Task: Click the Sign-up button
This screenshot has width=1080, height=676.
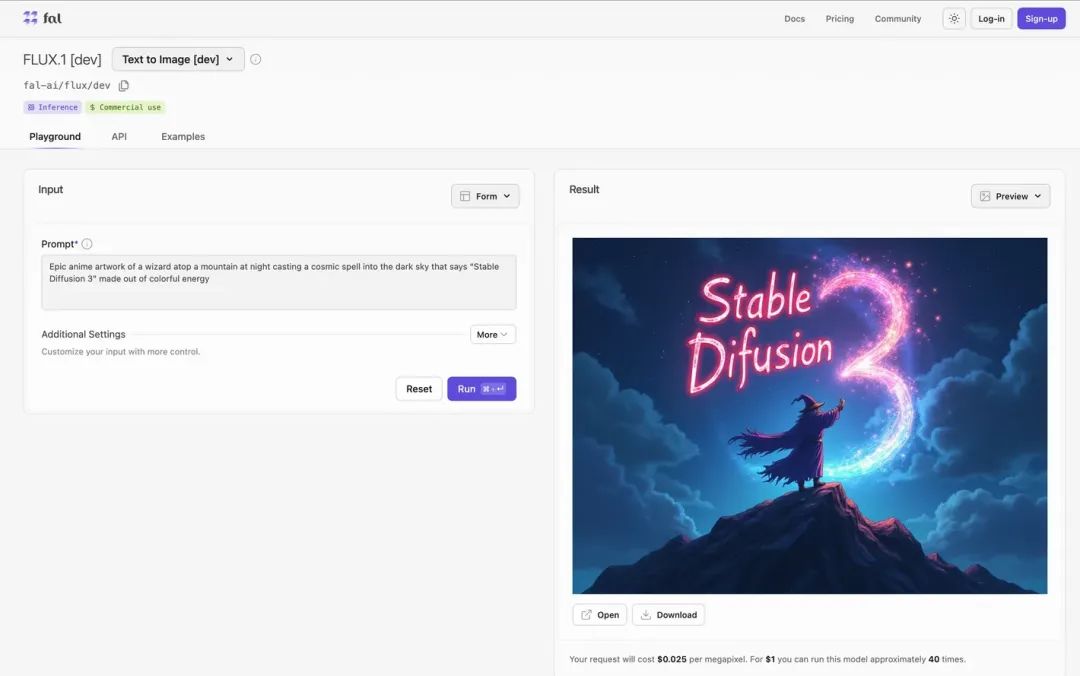Action: tap(1041, 19)
